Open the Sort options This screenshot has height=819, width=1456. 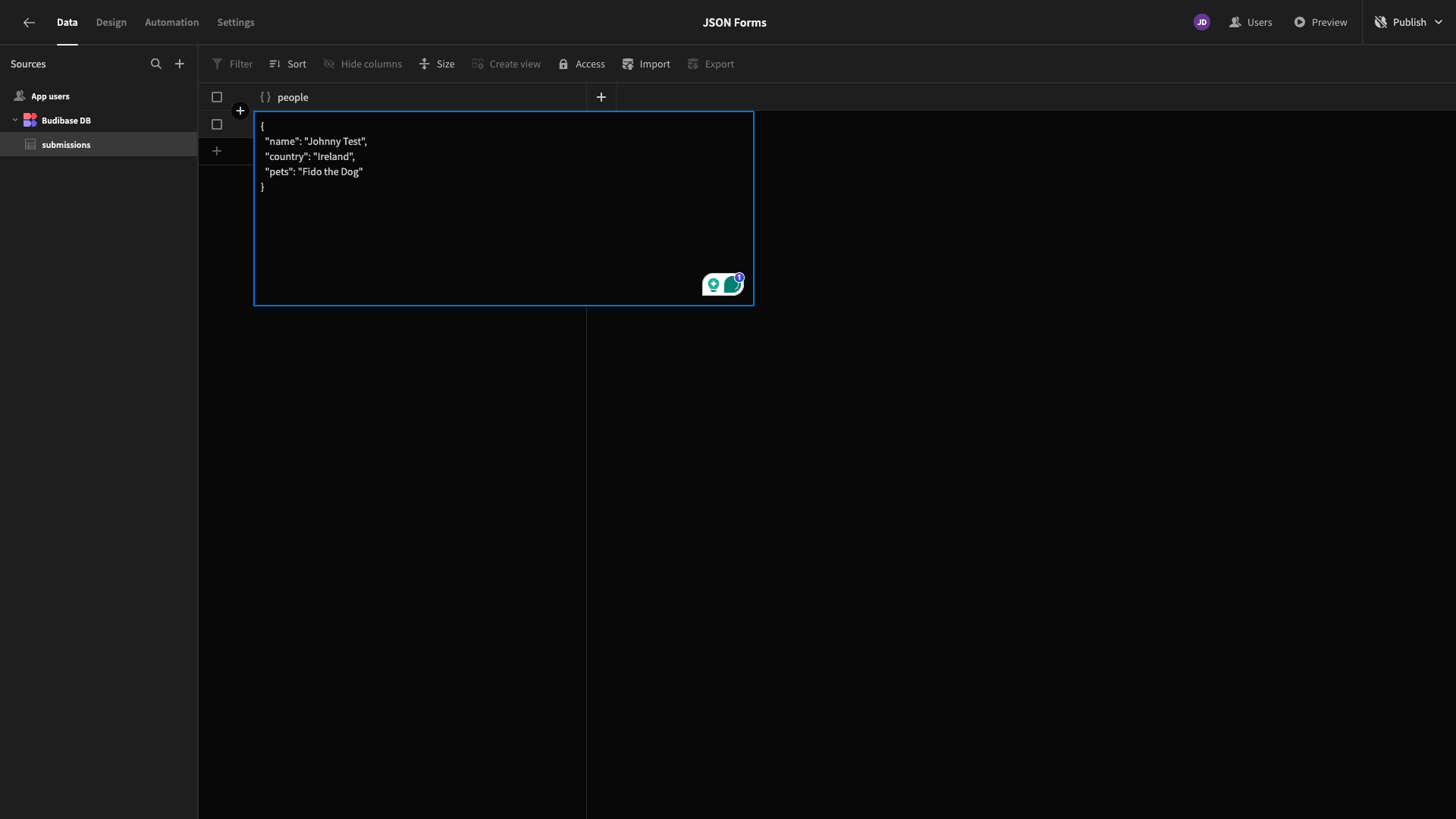(287, 64)
